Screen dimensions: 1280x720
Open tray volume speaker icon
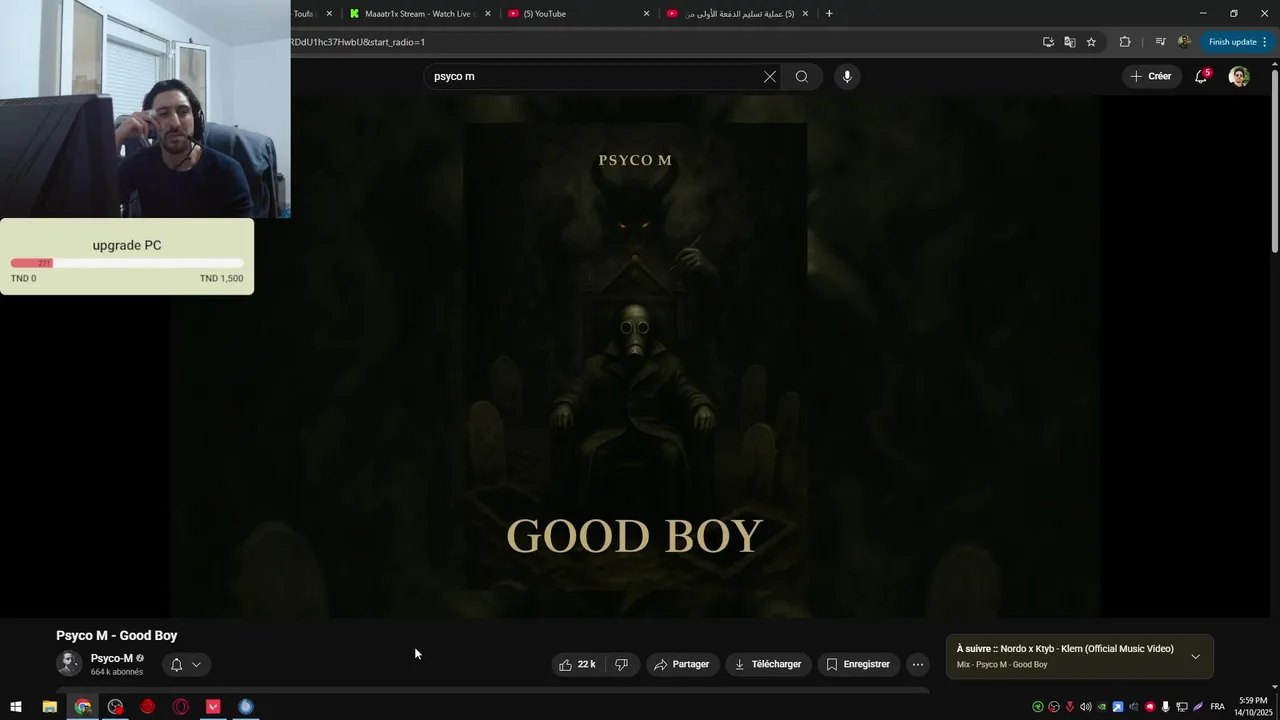[x=1086, y=707]
